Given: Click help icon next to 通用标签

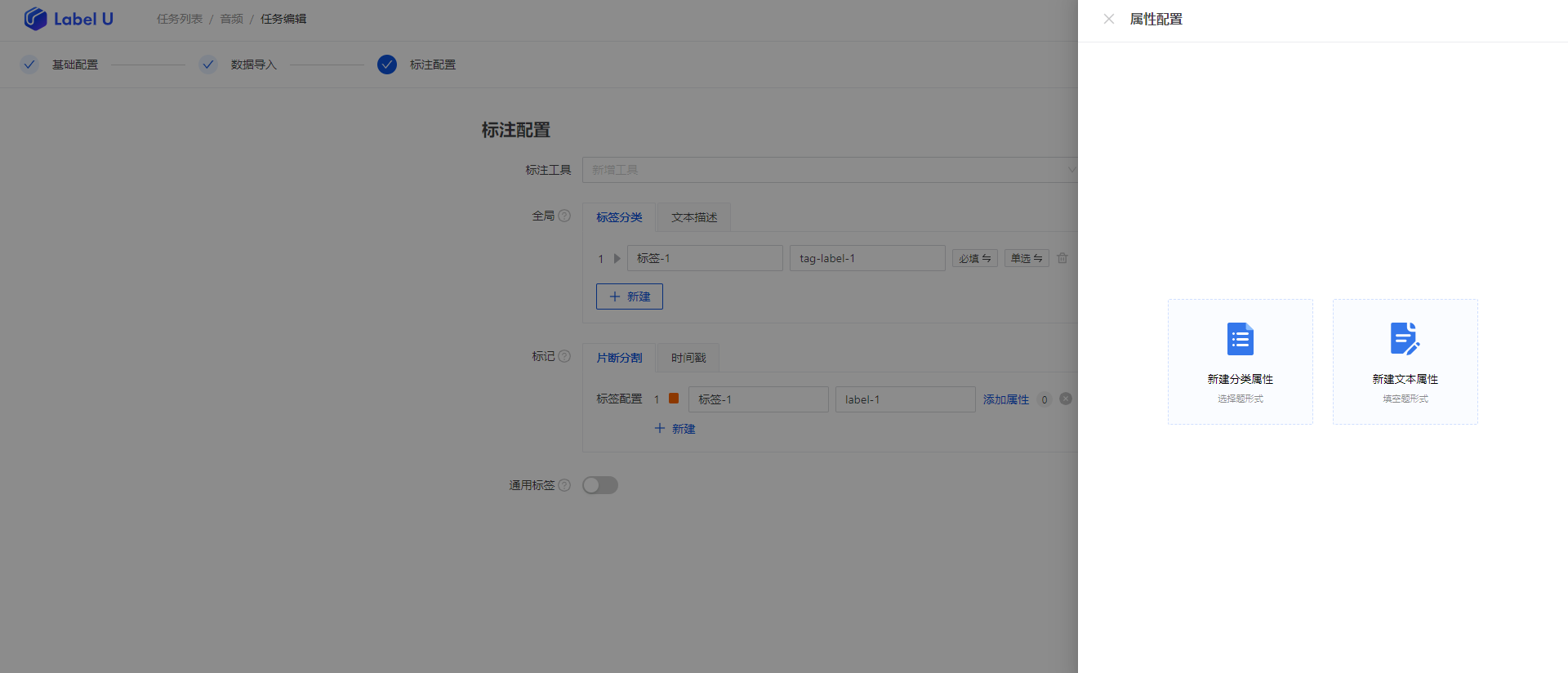Looking at the screenshot, I should [564, 485].
